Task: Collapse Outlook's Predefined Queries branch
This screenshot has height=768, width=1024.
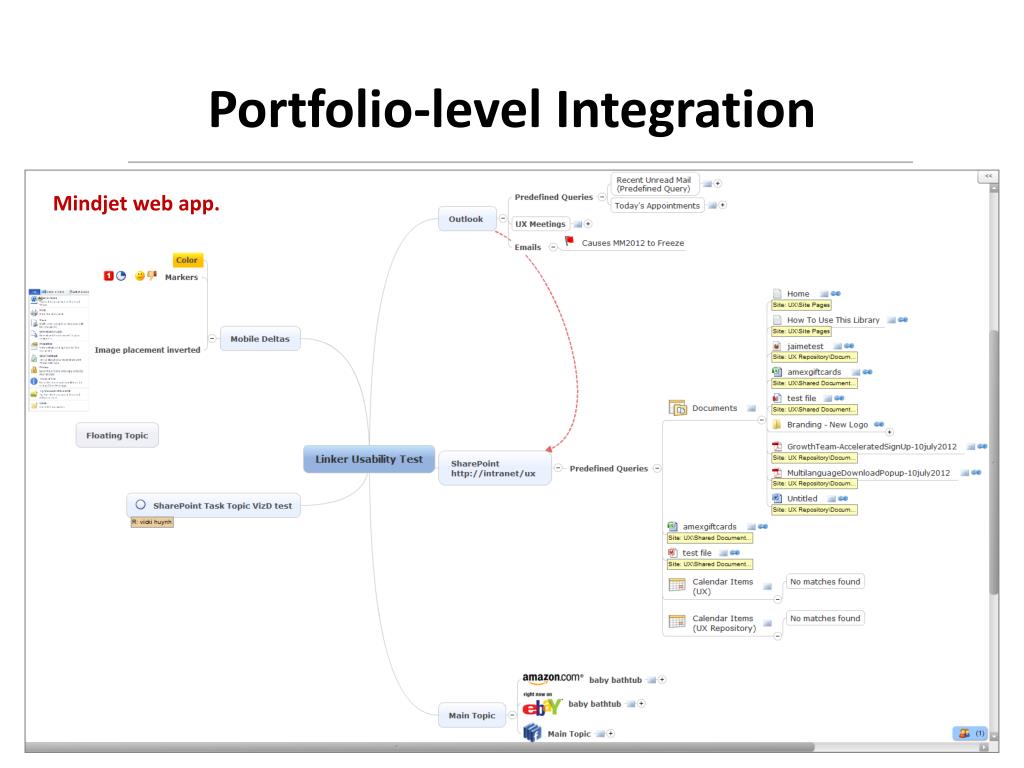Action: [602, 197]
